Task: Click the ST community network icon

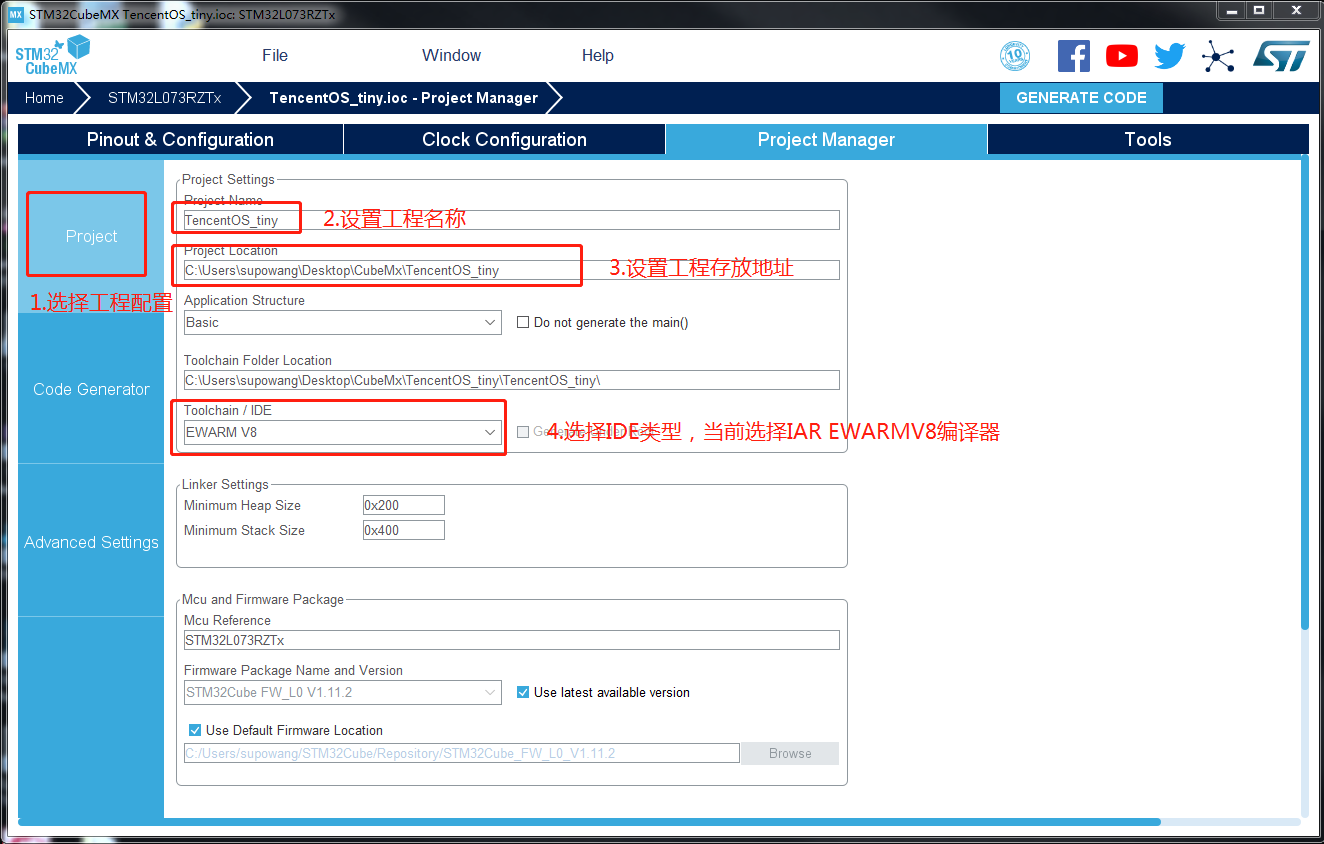Action: point(1217,56)
